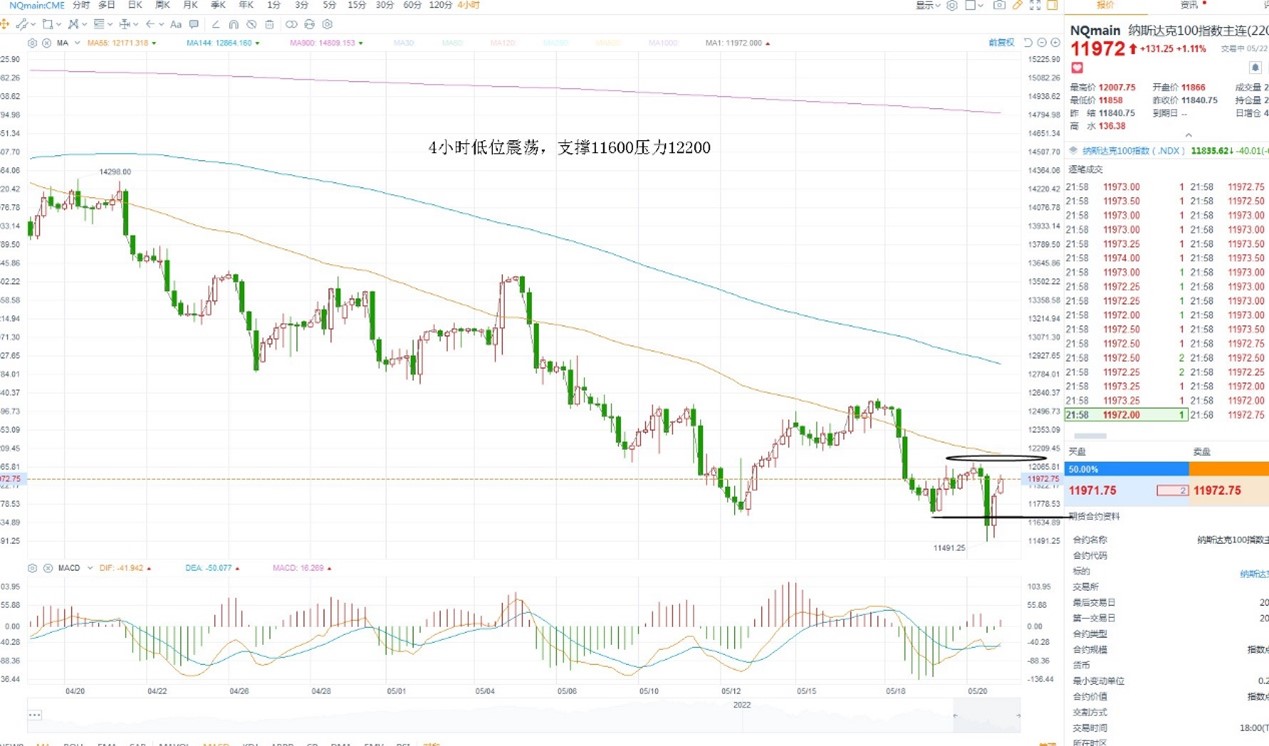Open the MA144 line options dropdown
The width and height of the screenshot is (1269, 746).
258,43
